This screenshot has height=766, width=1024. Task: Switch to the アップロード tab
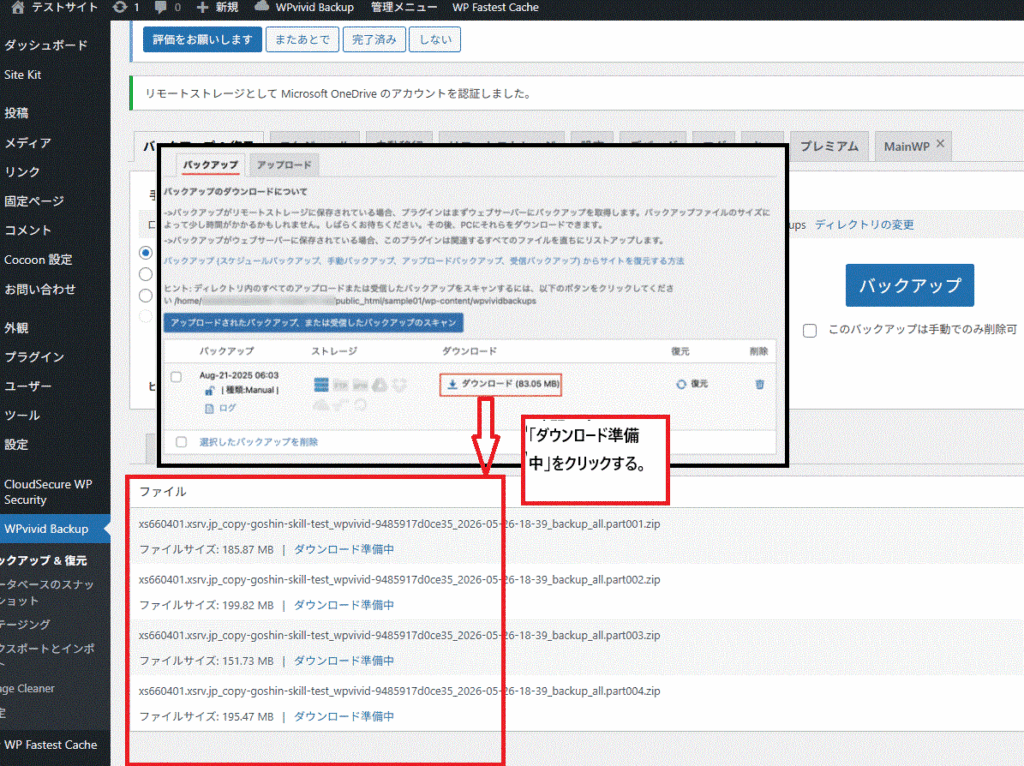tap(284, 165)
